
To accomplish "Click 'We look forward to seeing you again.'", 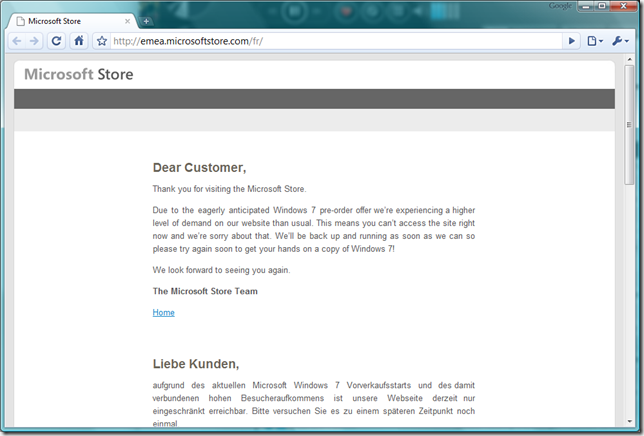I will [221, 270].
